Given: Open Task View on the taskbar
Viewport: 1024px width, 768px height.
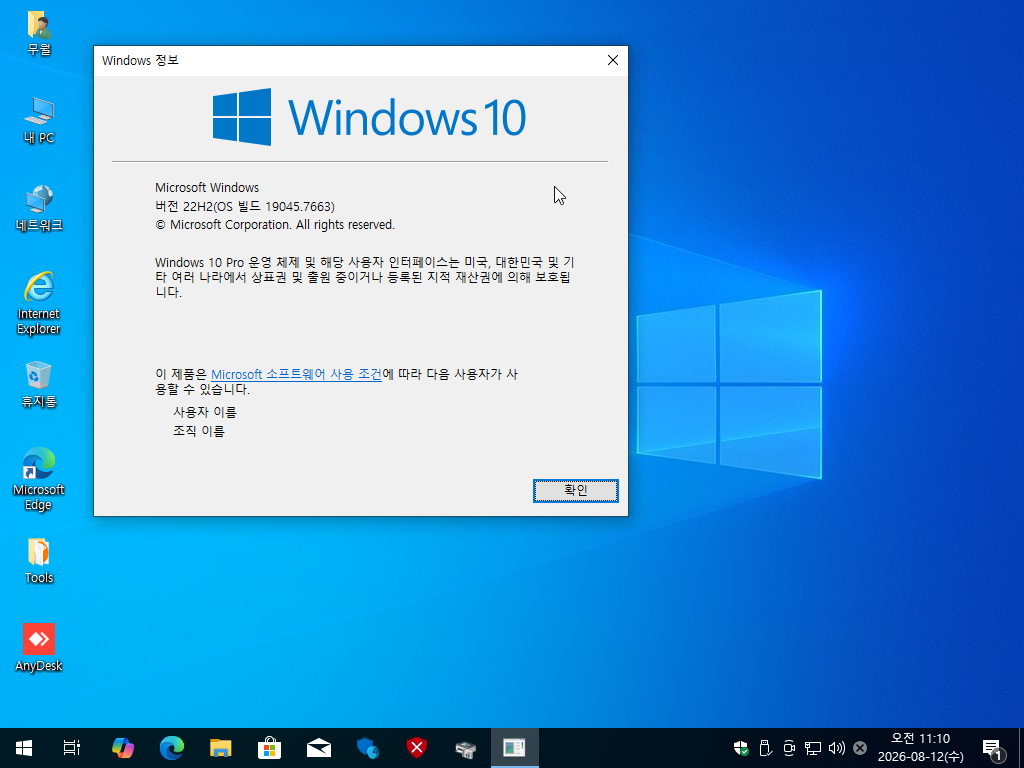Looking at the screenshot, I should pyautogui.click(x=72, y=748).
